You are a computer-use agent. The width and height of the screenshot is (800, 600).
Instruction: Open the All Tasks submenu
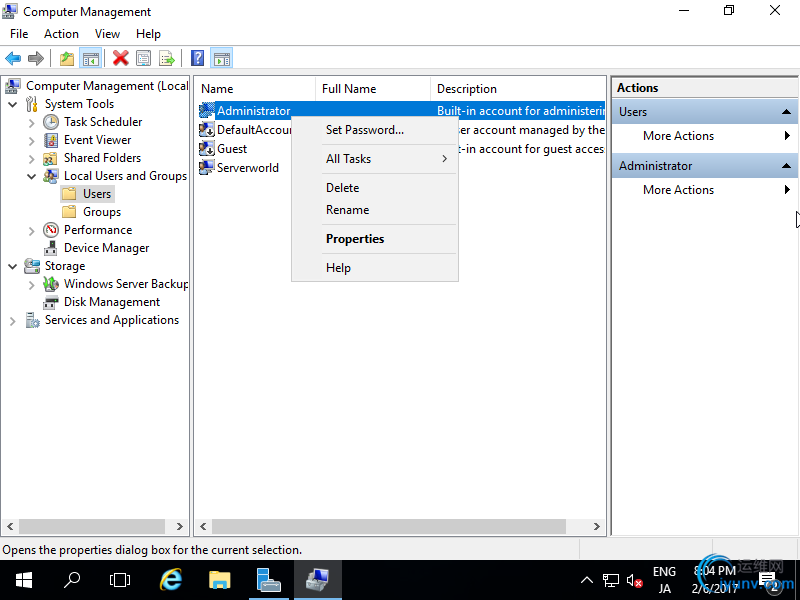[375, 159]
